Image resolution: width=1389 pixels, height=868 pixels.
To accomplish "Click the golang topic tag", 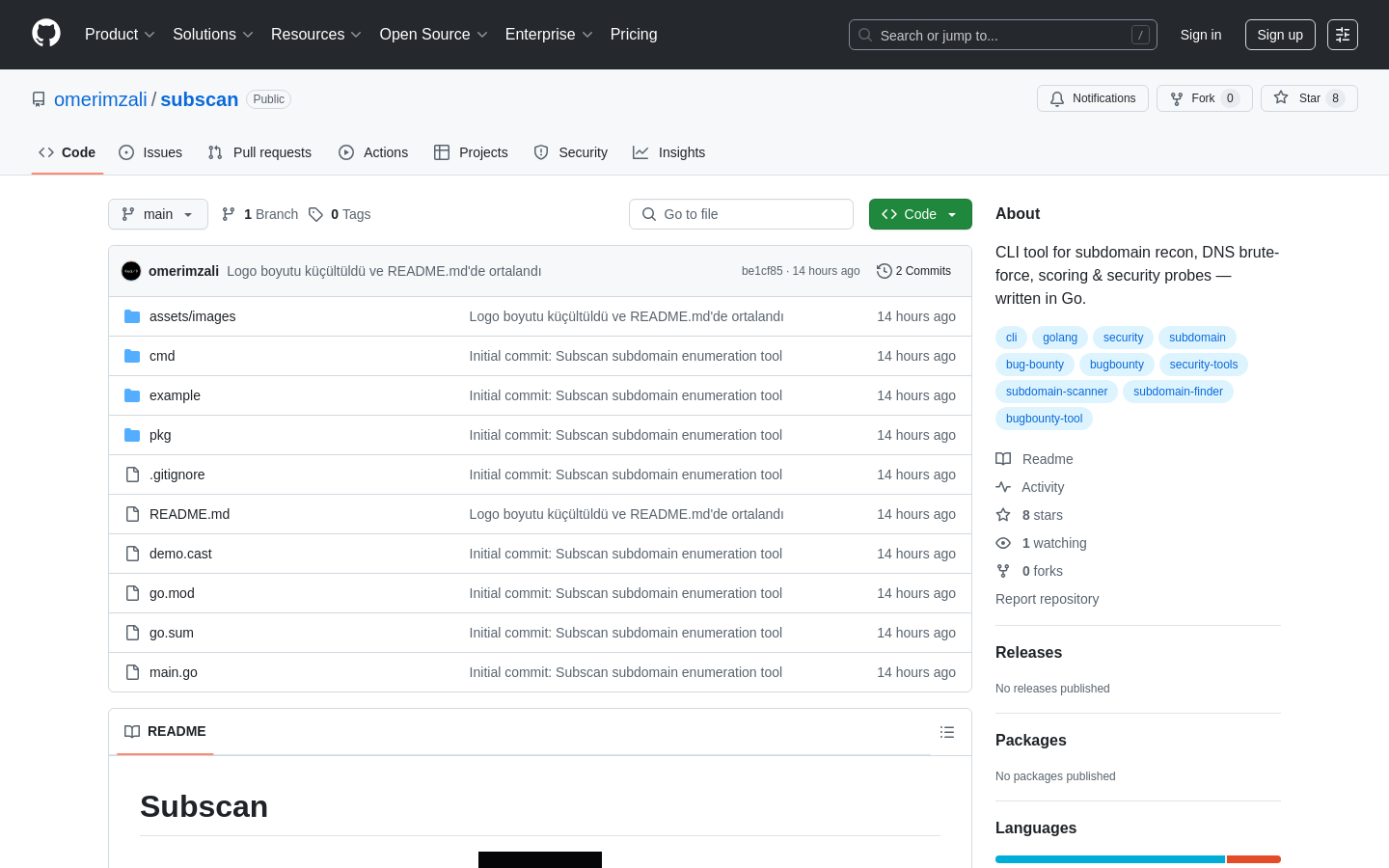I will click(1060, 338).
